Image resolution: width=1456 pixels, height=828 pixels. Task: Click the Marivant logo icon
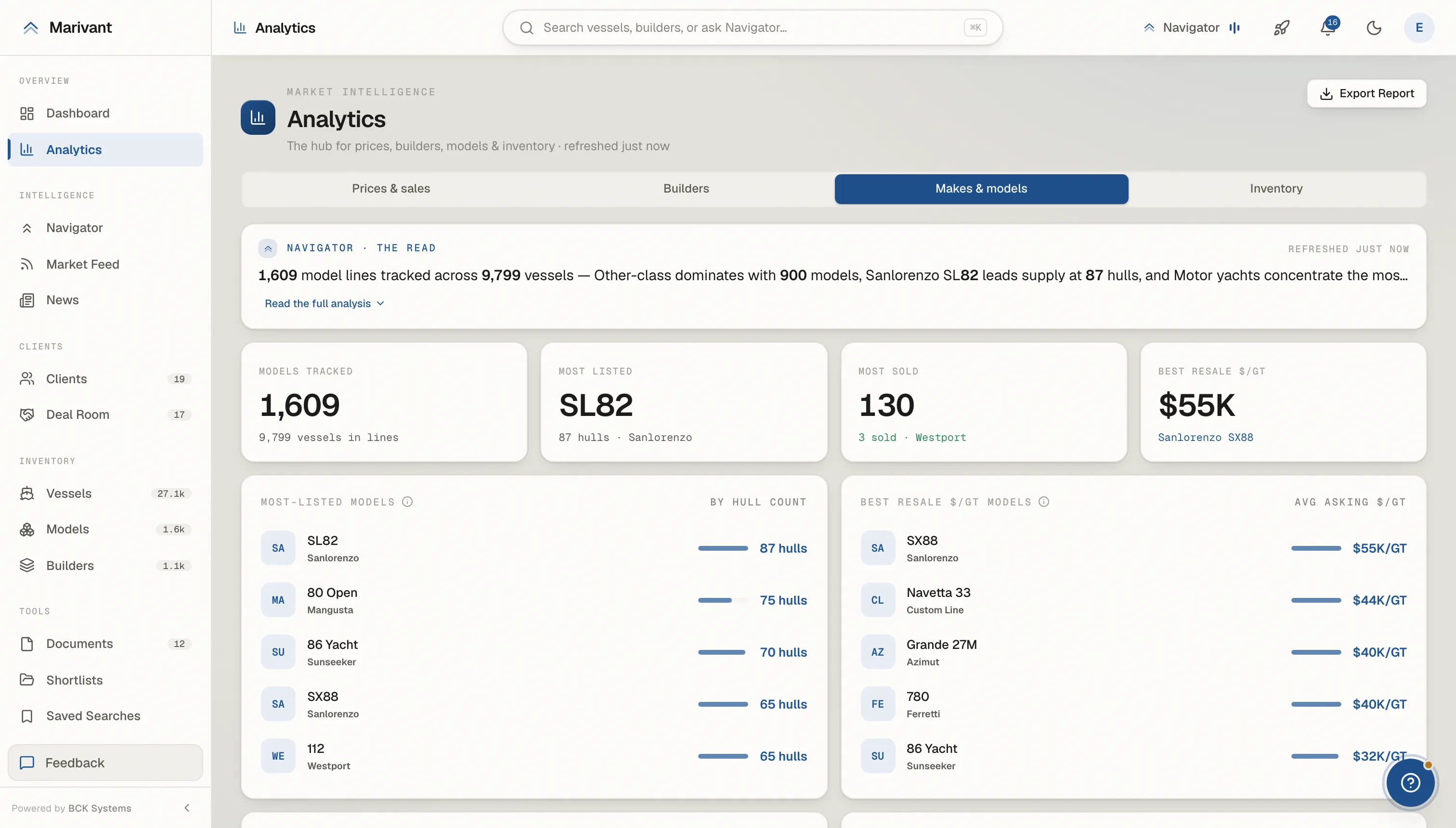31,27
